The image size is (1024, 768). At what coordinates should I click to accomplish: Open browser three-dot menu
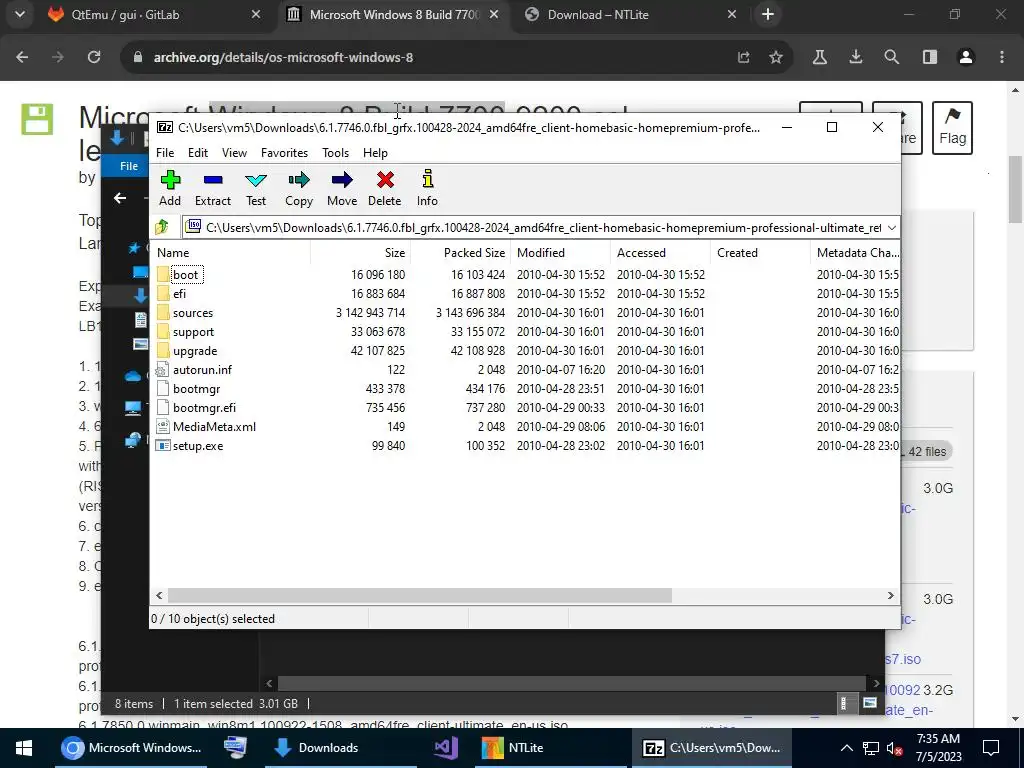tap(1002, 57)
